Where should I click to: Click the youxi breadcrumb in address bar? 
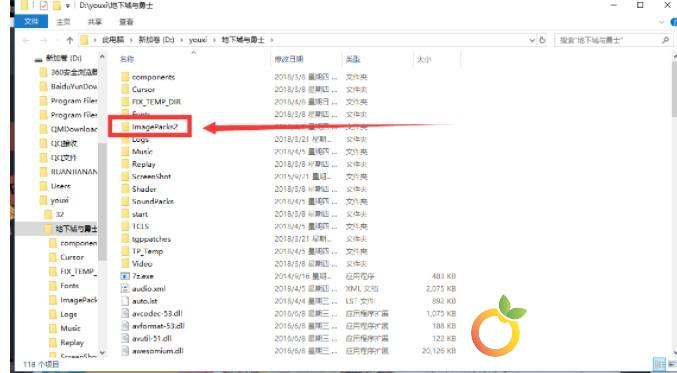coord(198,40)
